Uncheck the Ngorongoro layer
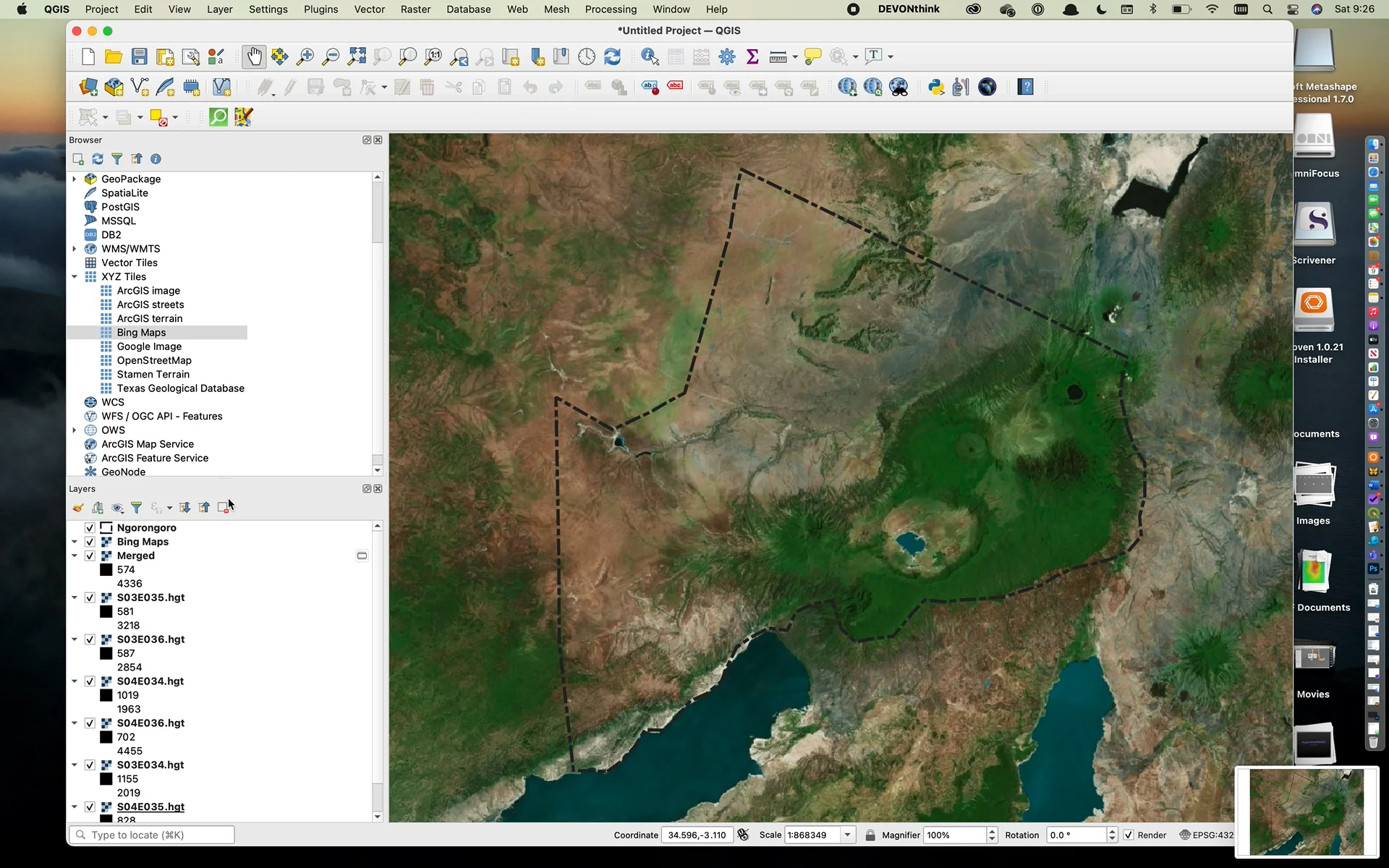The image size is (1389, 868). 90,527
